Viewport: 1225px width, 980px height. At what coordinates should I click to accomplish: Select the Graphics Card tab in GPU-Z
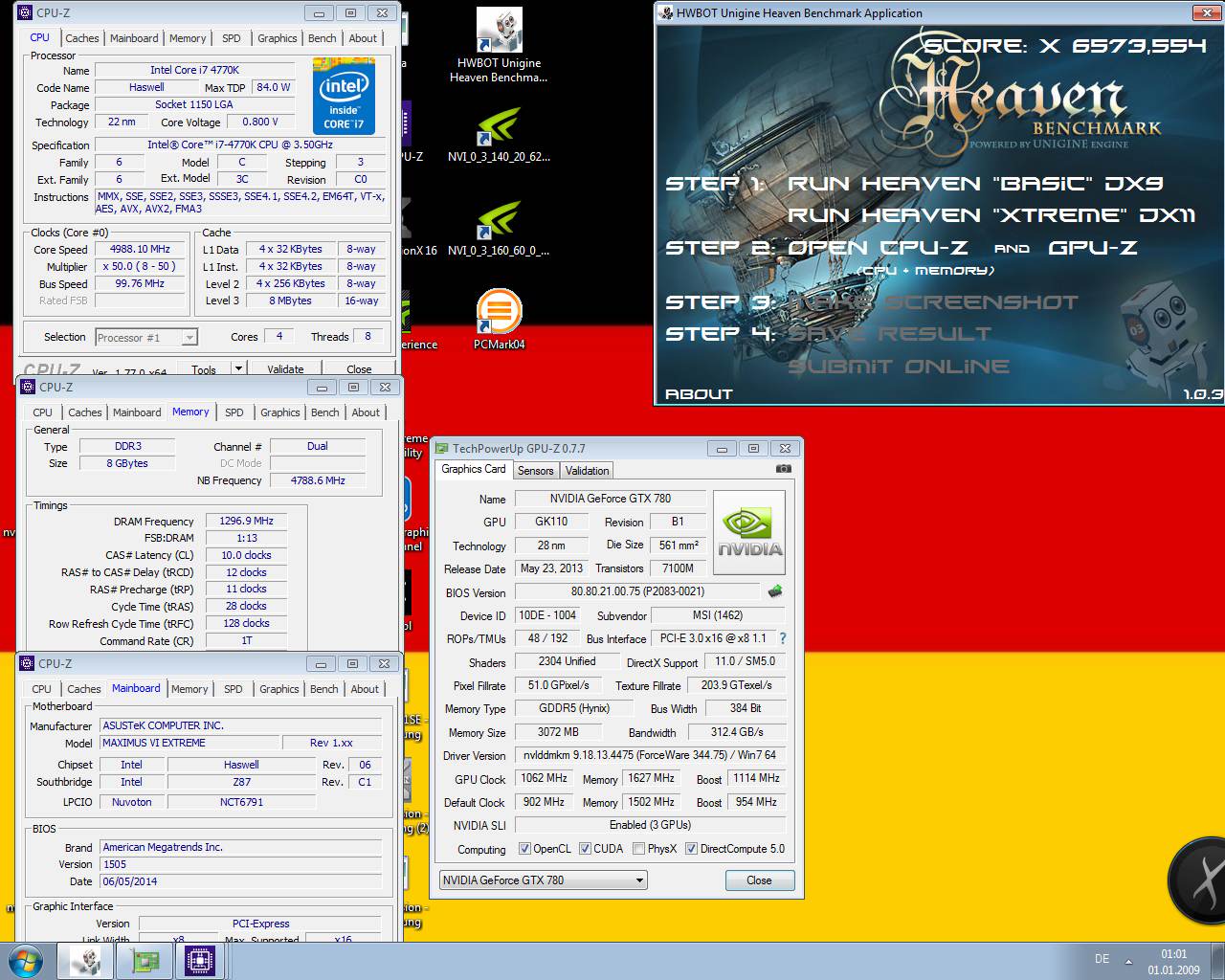click(474, 469)
